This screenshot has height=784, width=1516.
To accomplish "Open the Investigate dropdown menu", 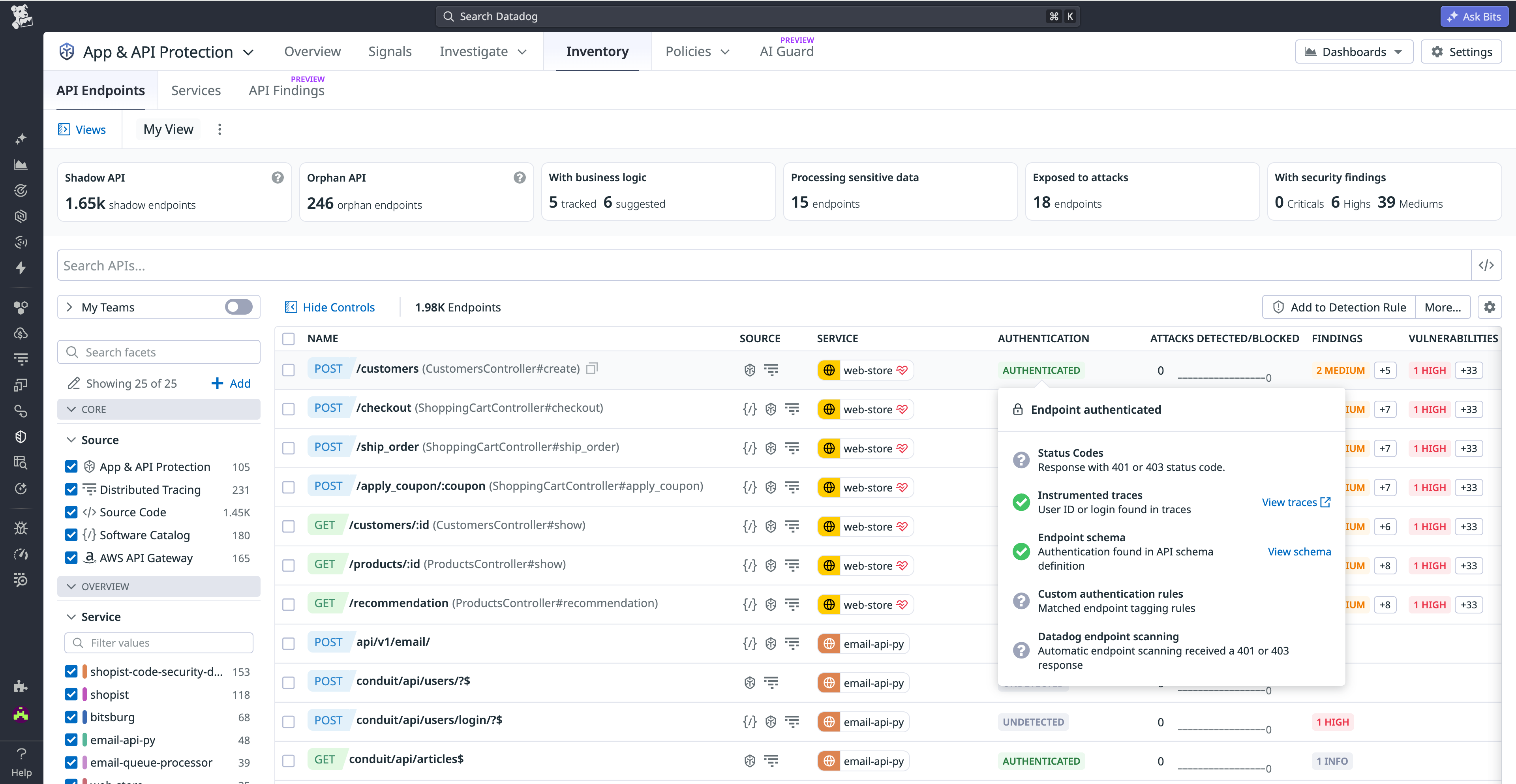I will point(483,51).
